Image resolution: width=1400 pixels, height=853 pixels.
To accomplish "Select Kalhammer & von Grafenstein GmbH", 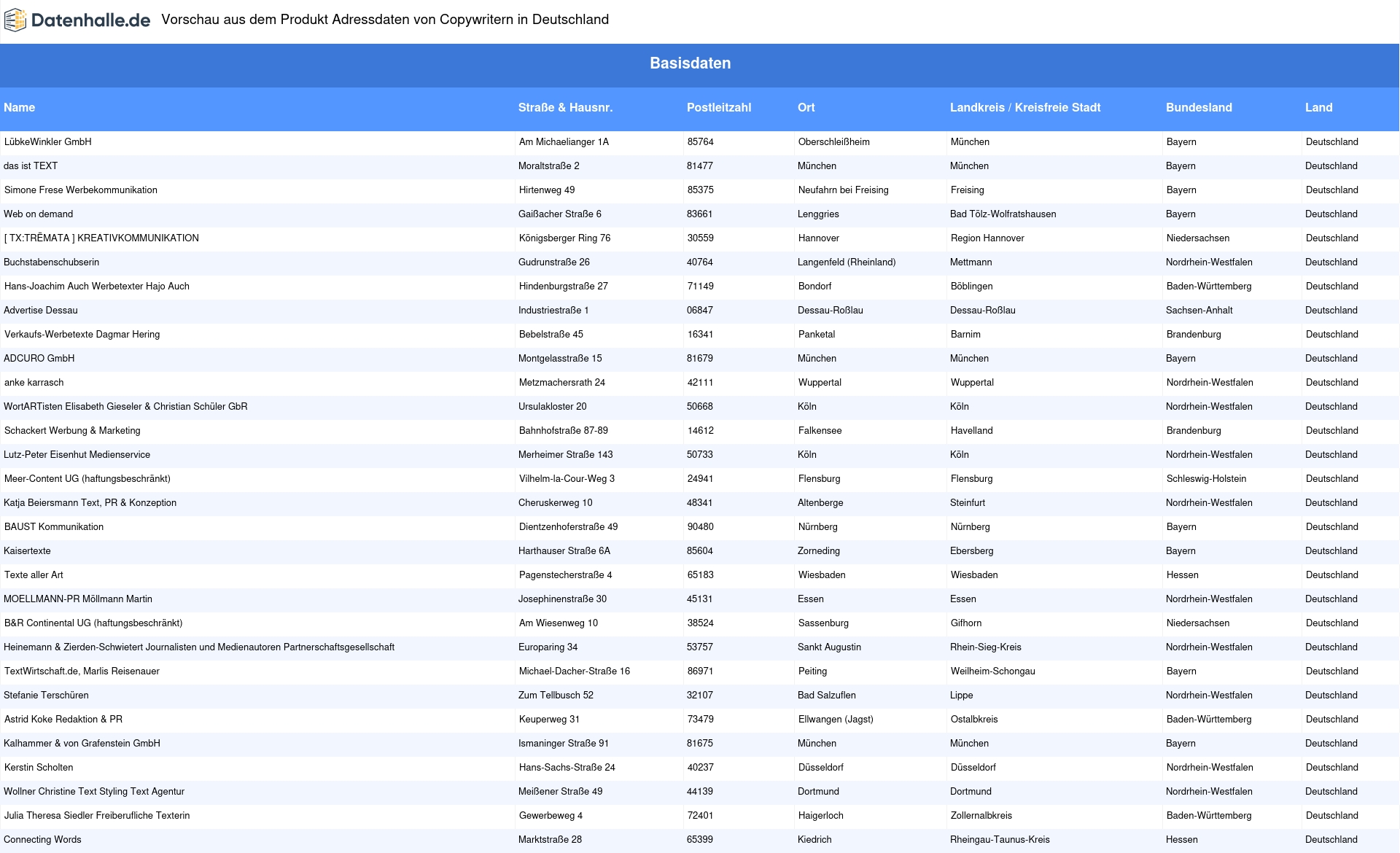I will click(82, 744).
